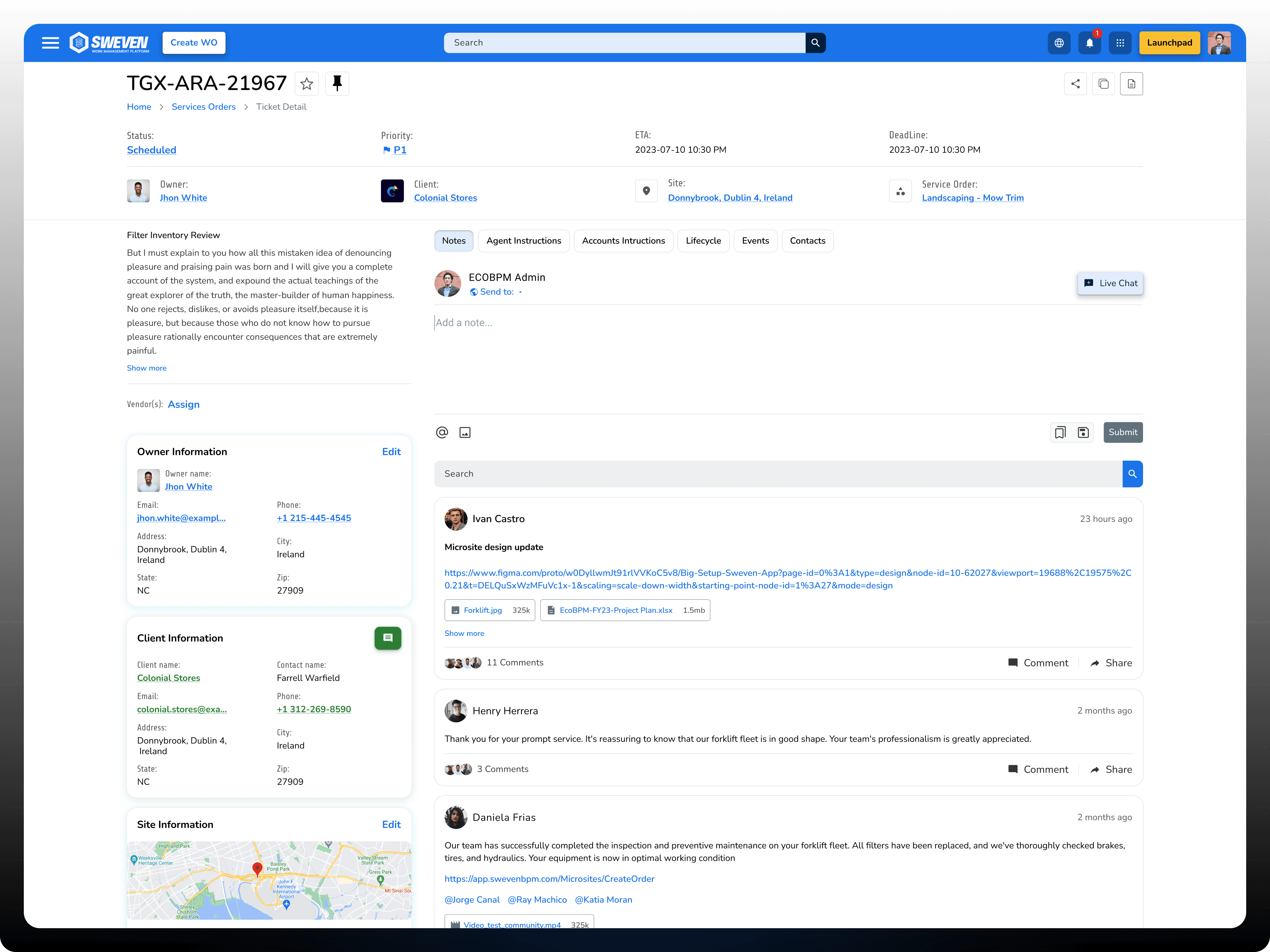Click the notifications bell icon
This screenshot has width=1270, height=952.
tap(1089, 43)
